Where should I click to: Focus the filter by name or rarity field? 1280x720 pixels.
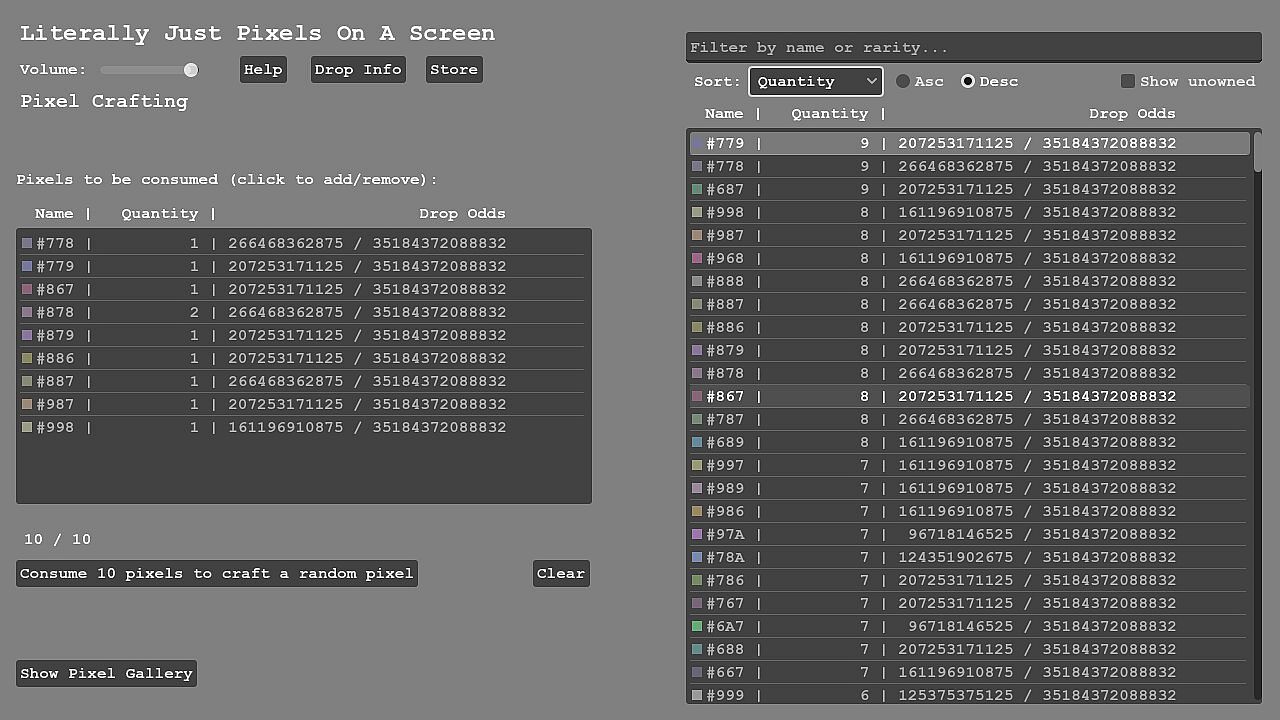(972, 47)
